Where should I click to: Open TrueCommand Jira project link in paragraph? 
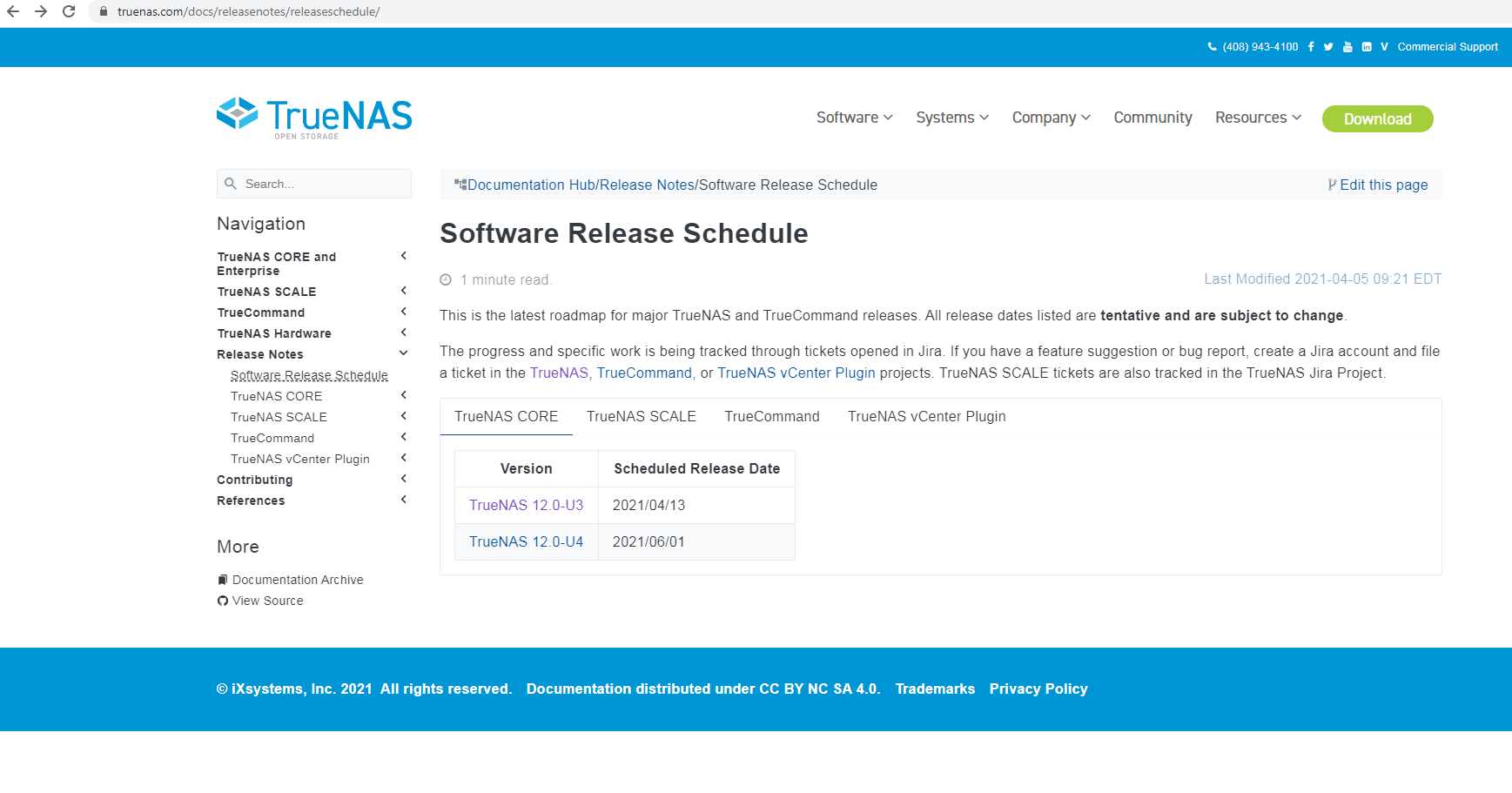coord(644,373)
